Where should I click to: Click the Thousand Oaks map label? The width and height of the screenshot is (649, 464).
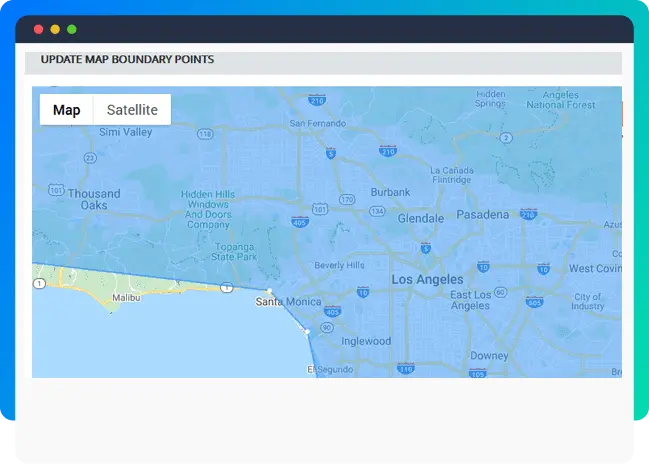[x=94, y=199]
